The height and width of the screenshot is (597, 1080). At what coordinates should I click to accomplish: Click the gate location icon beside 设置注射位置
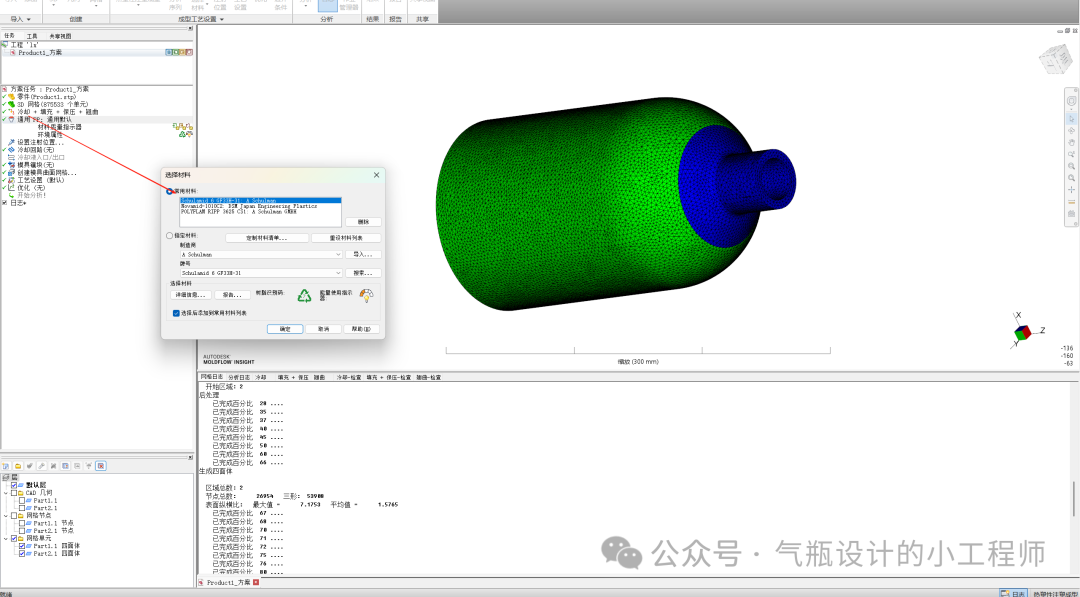[12, 143]
